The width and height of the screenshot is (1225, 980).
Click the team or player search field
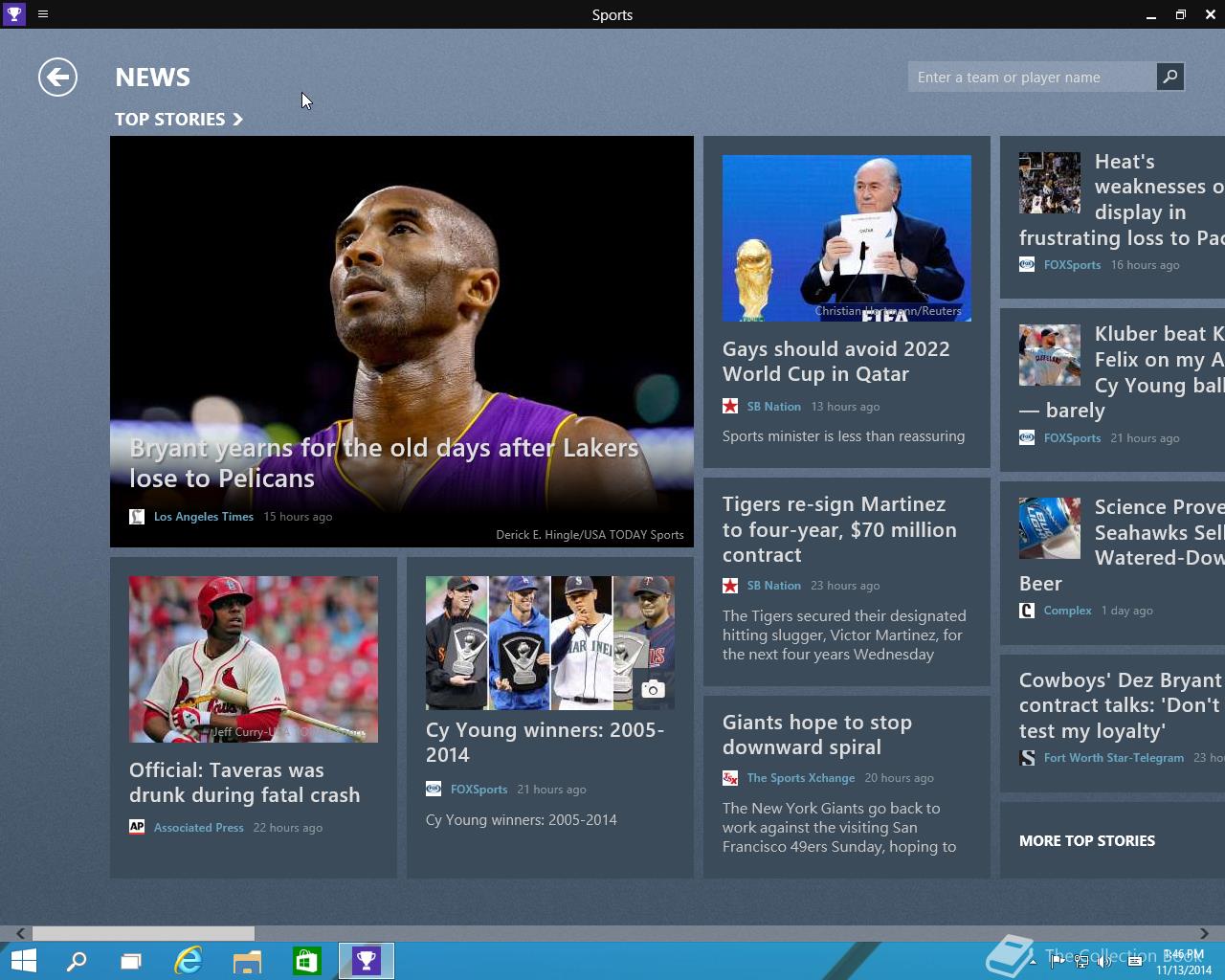1032,78
